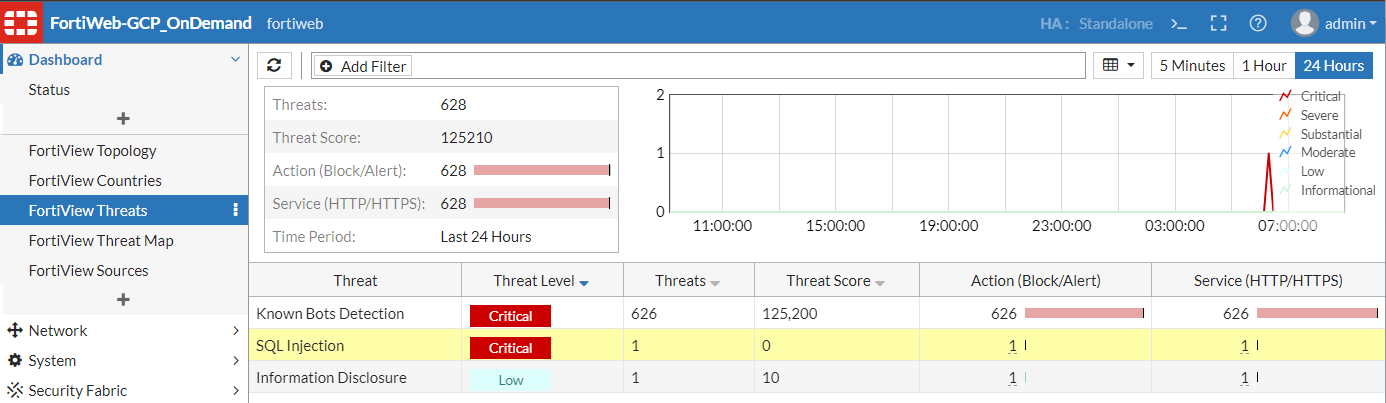Select the Known Bots Detection row
The width and height of the screenshot is (1386, 403).
tap(817, 314)
